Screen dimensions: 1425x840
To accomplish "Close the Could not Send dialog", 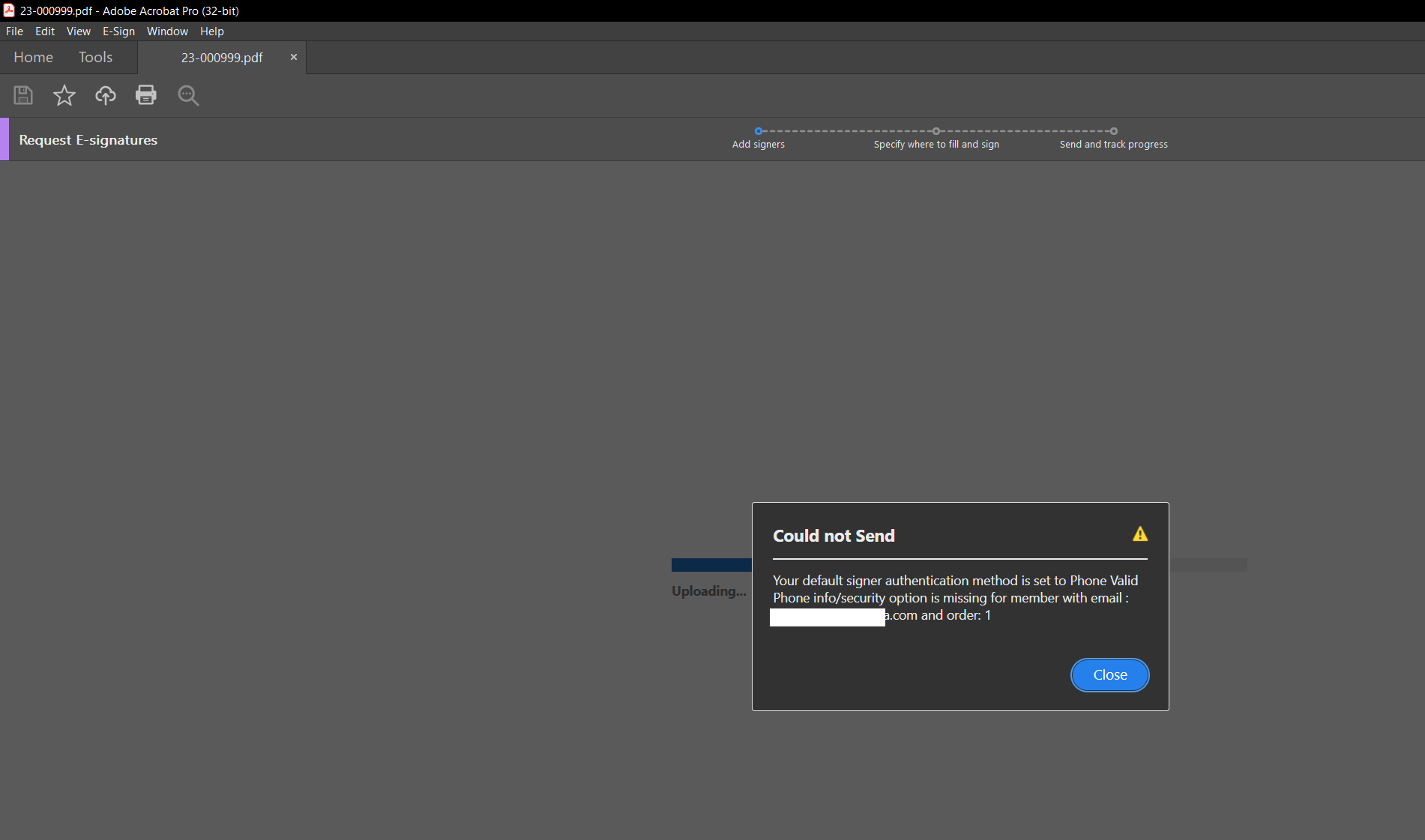I will 1109,674.
